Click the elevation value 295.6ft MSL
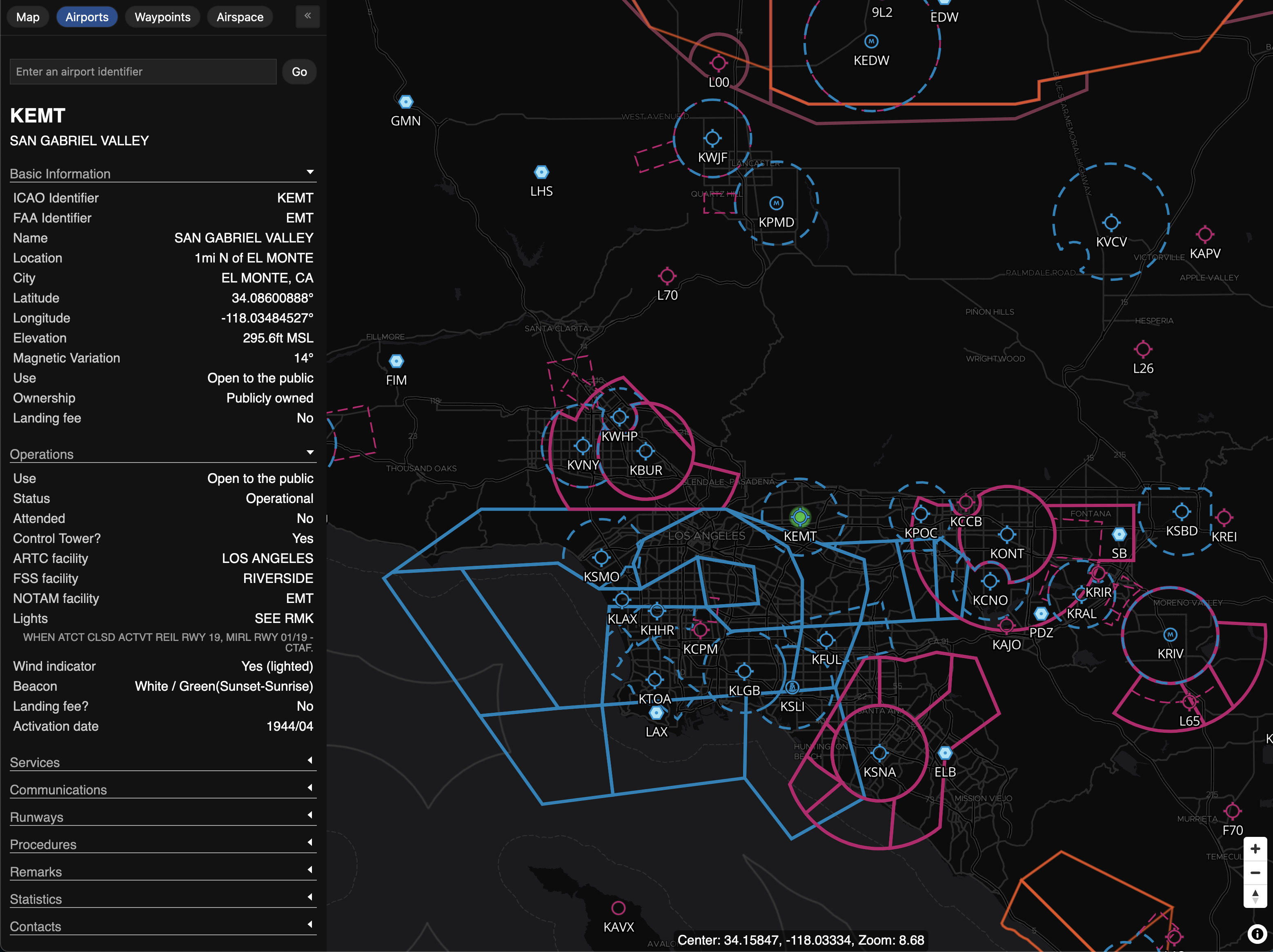 [278, 338]
